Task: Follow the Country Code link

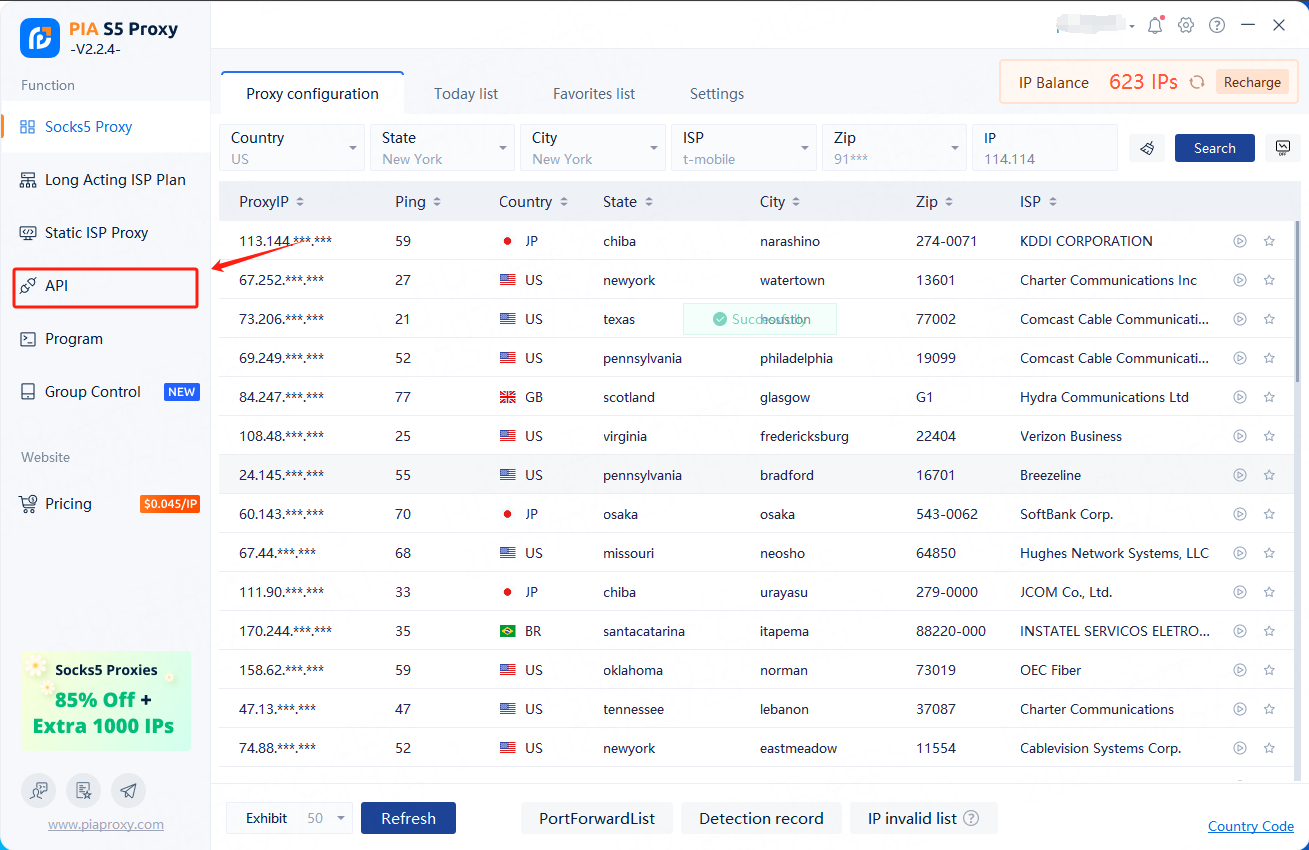Action: pos(1250,826)
